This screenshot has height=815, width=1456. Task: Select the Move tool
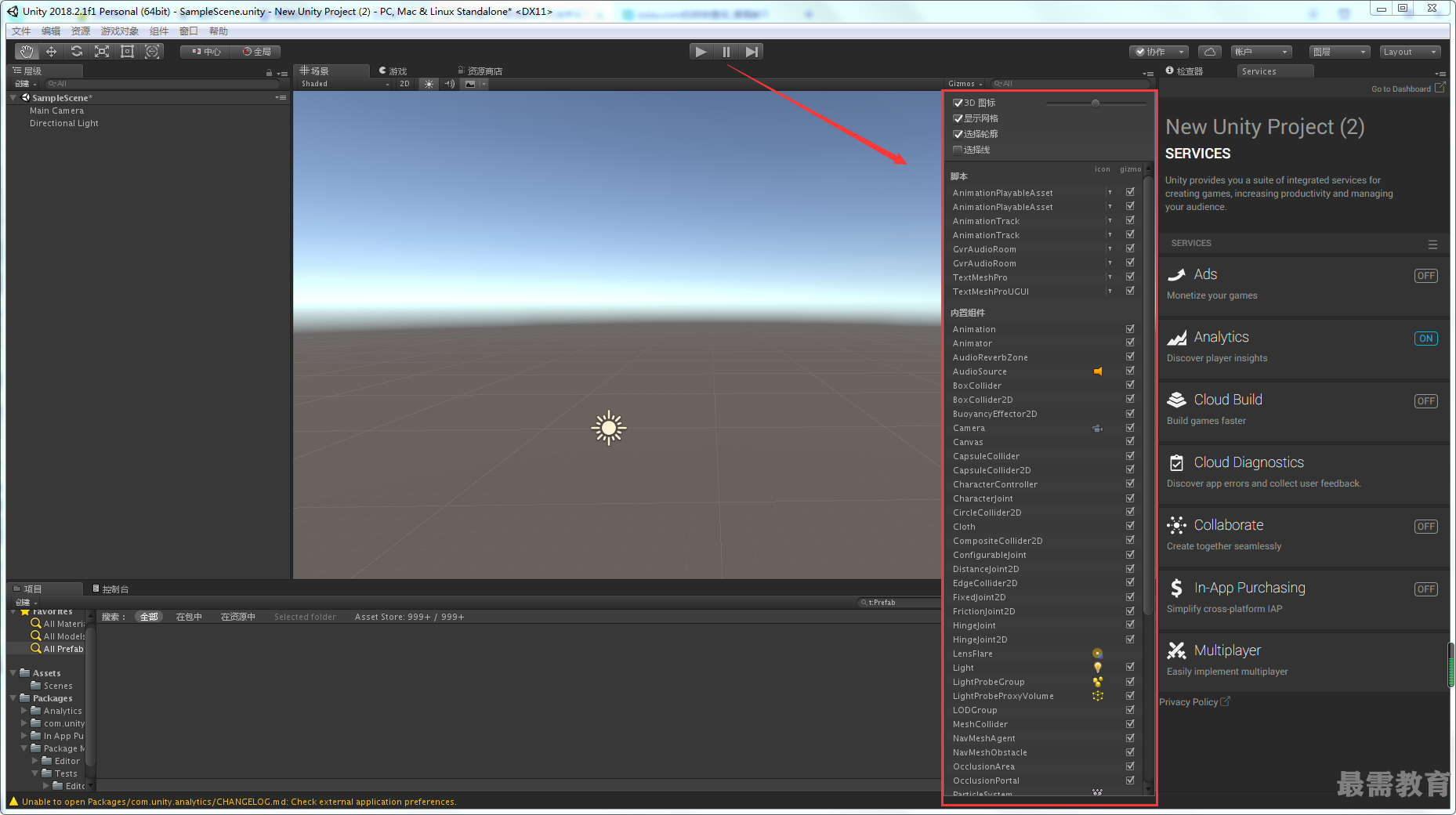point(52,52)
